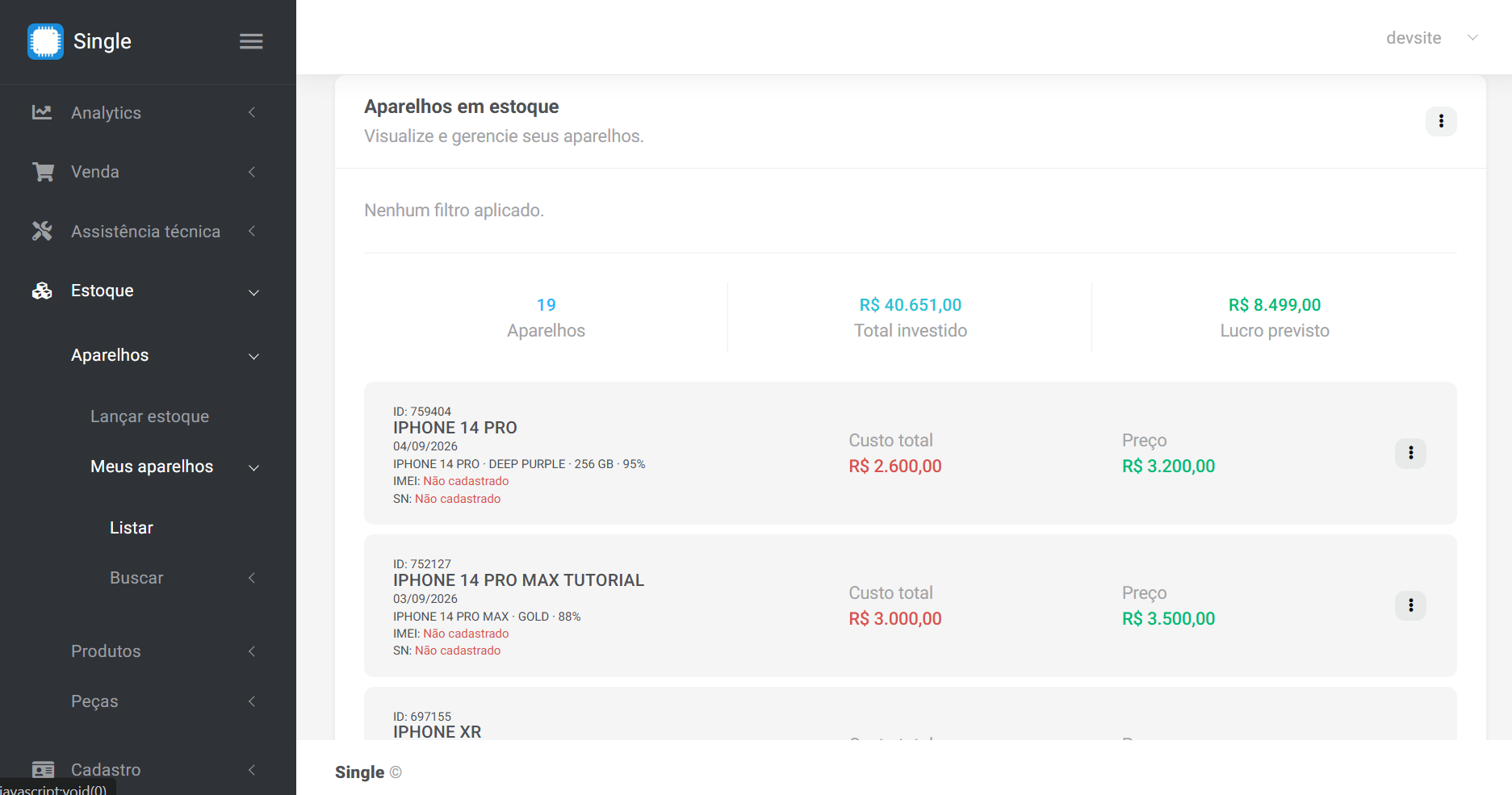Click the Single footer brand text
Viewport: 1512px width, 795px height.
tap(359, 772)
